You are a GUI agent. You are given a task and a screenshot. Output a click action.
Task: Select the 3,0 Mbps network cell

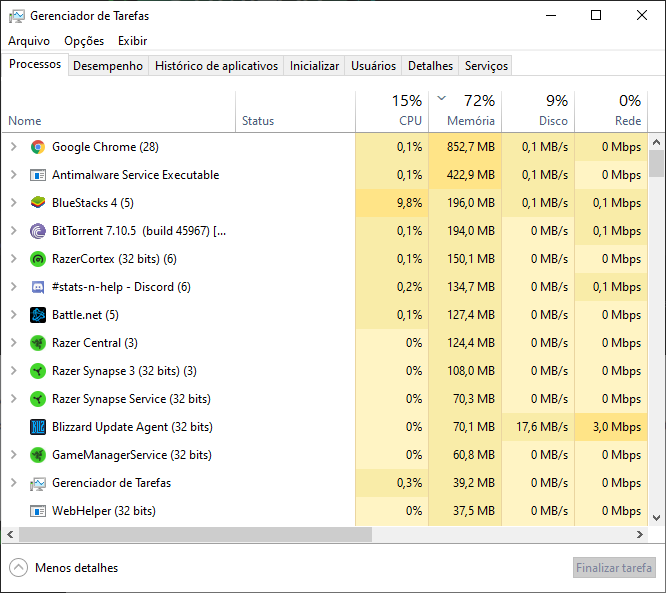point(611,427)
